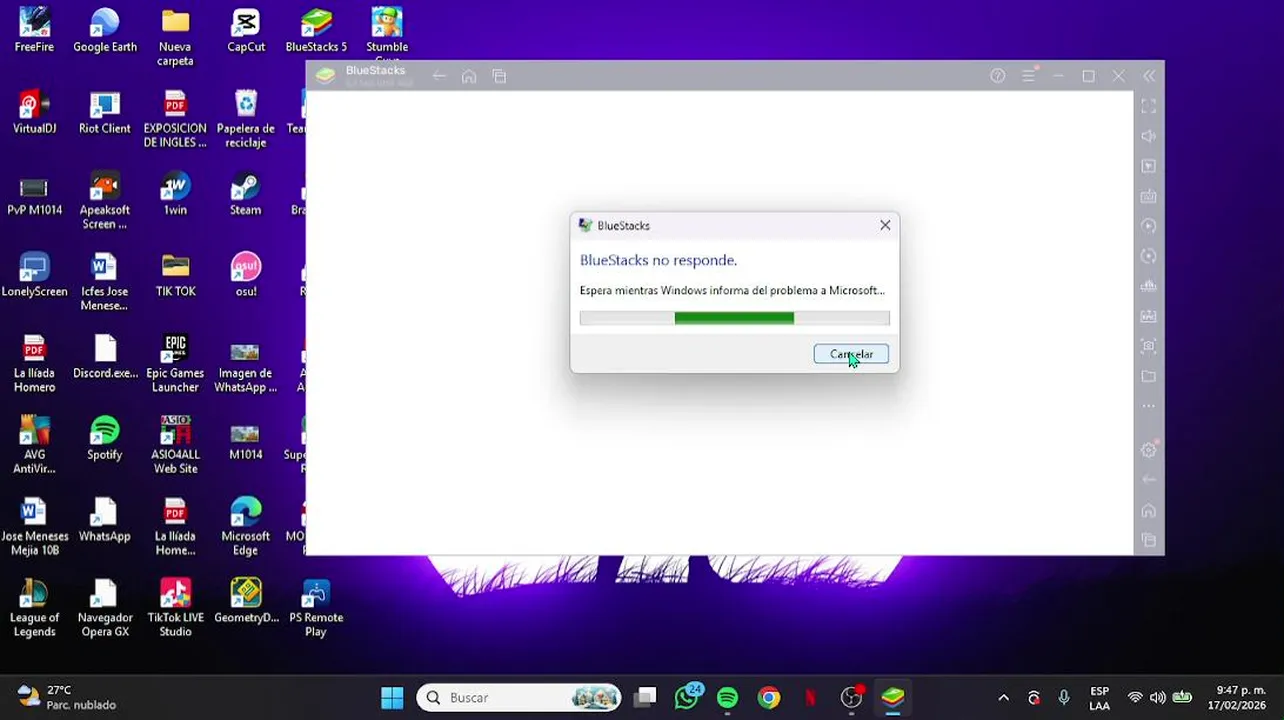Screen dimensions: 1284x720
Task: Click the BlueStacks sidebar volume icon
Action: point(1149,136)
